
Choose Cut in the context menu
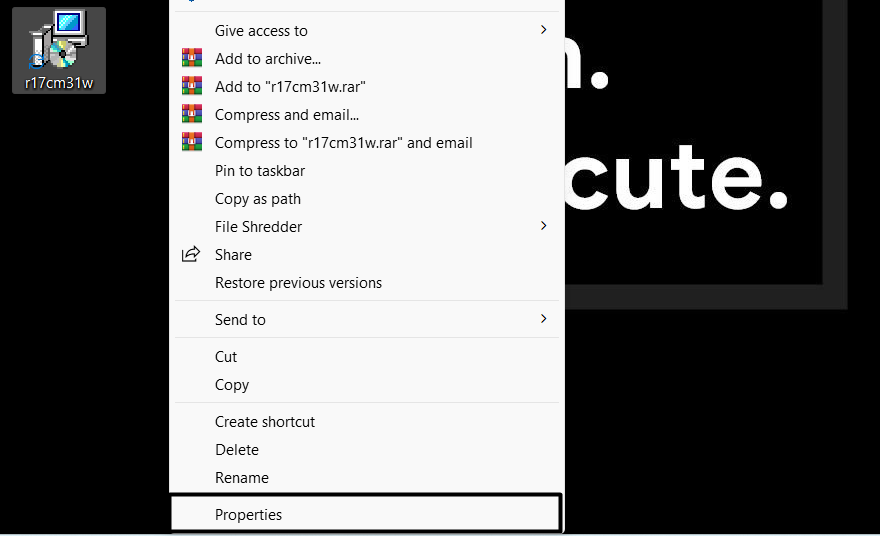(226, 357)
